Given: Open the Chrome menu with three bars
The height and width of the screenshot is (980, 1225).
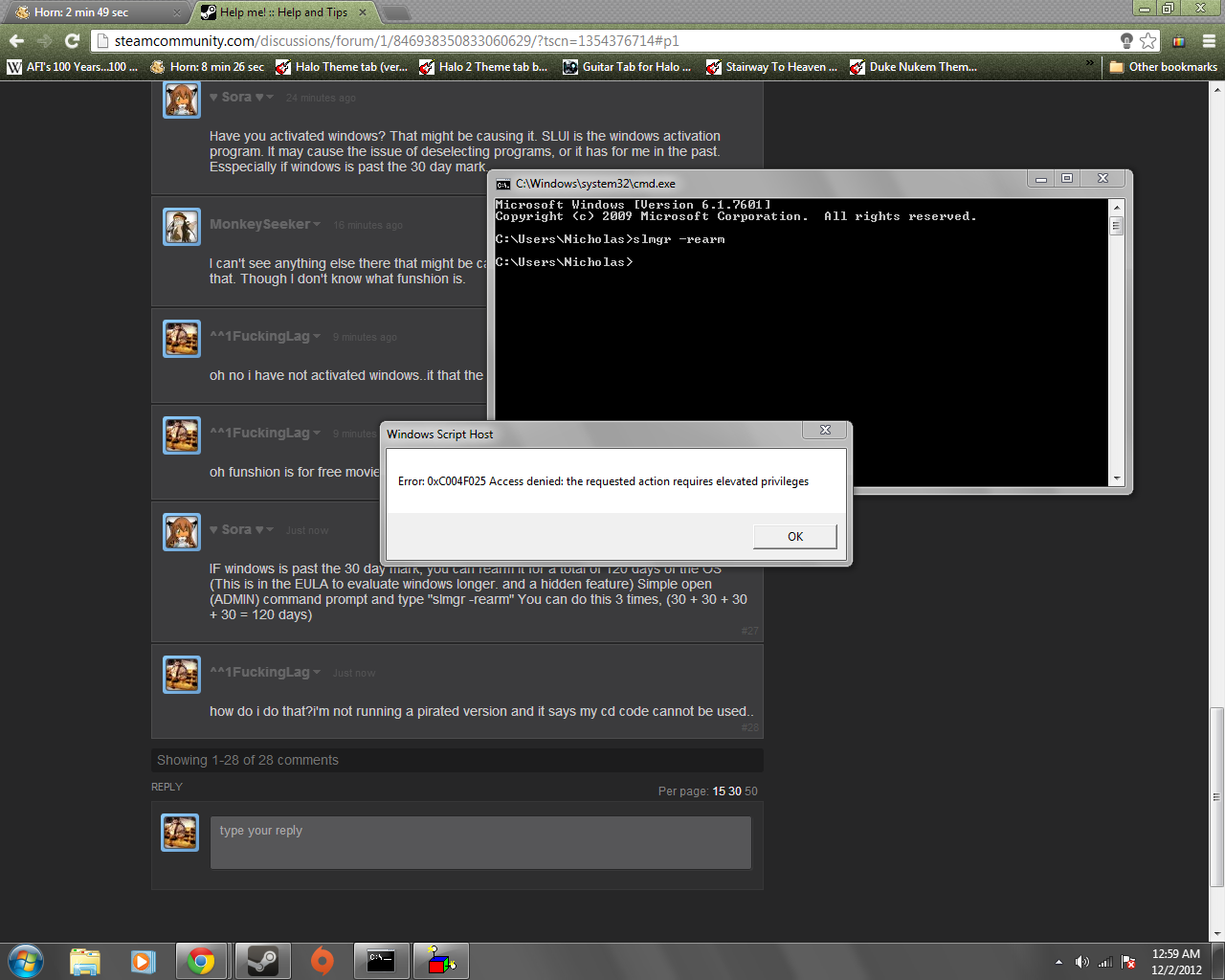Looking at the screenshot, I should pos(1209,40).
